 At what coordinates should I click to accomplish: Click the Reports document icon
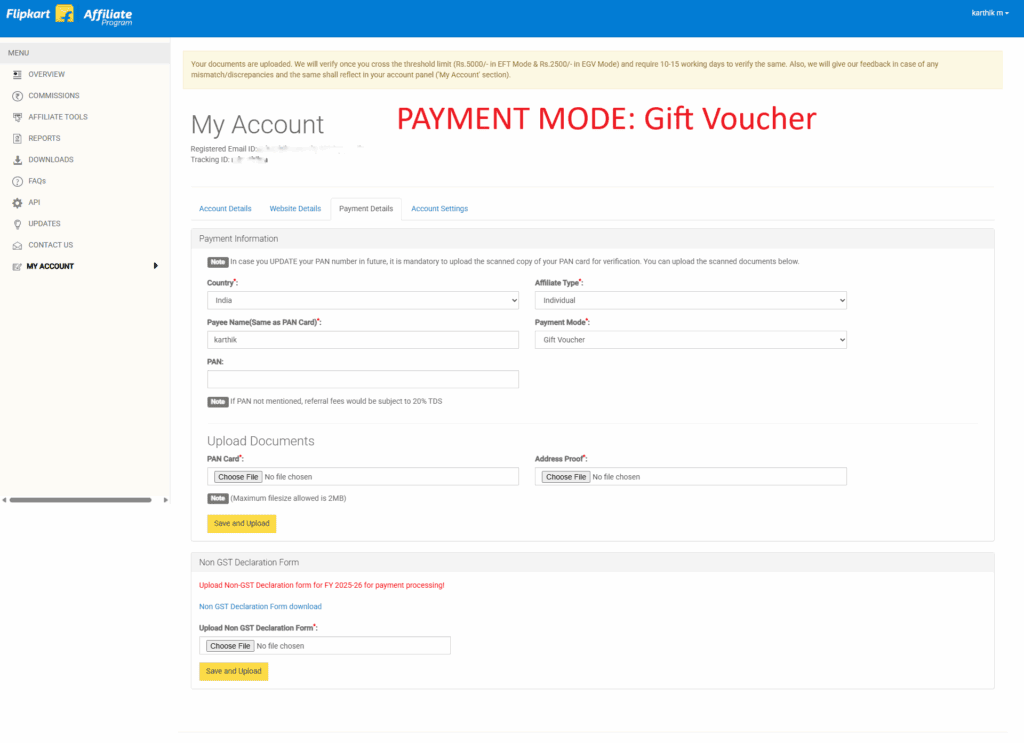point(18,138)
